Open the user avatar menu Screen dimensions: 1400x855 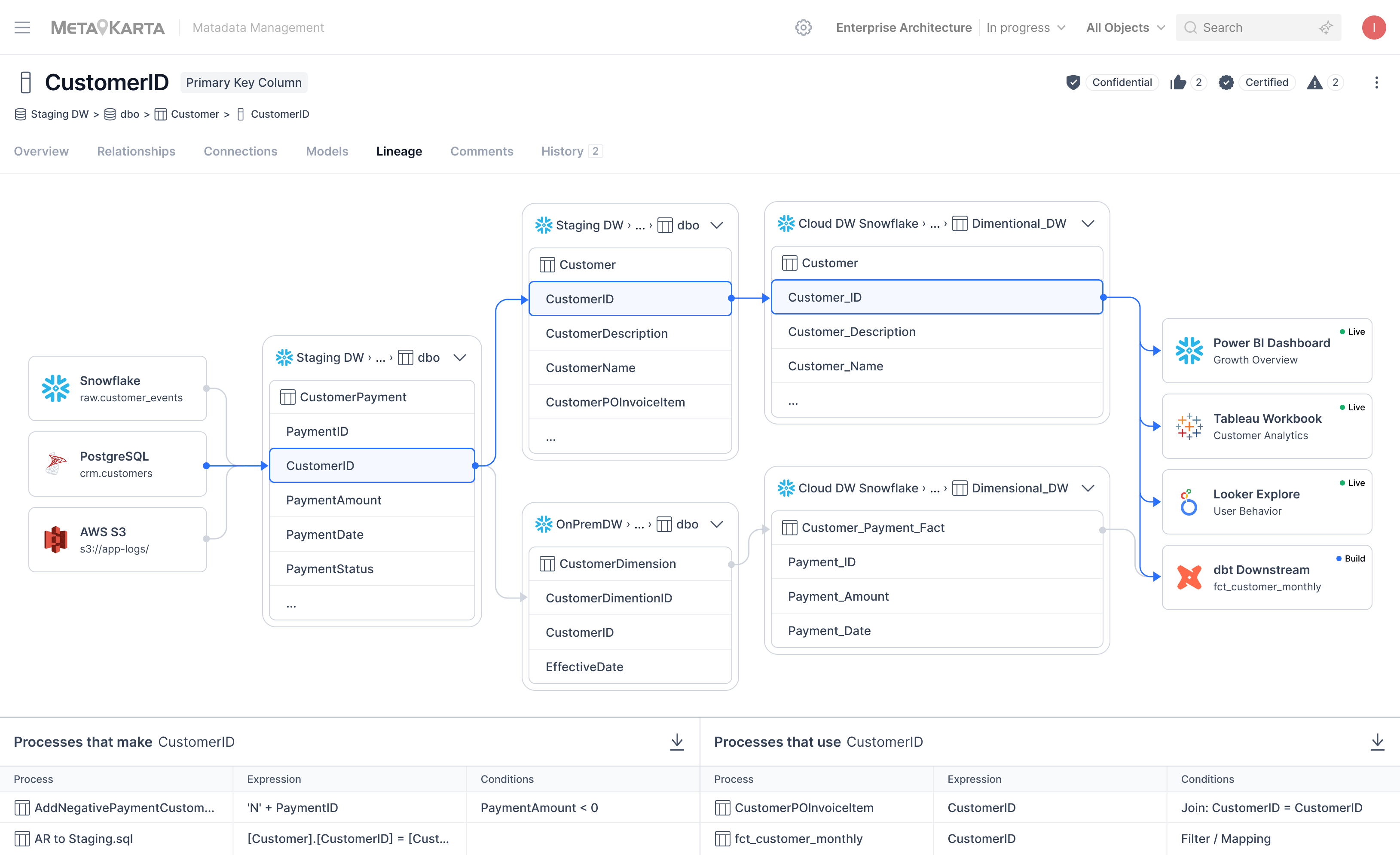(1373, 27)
